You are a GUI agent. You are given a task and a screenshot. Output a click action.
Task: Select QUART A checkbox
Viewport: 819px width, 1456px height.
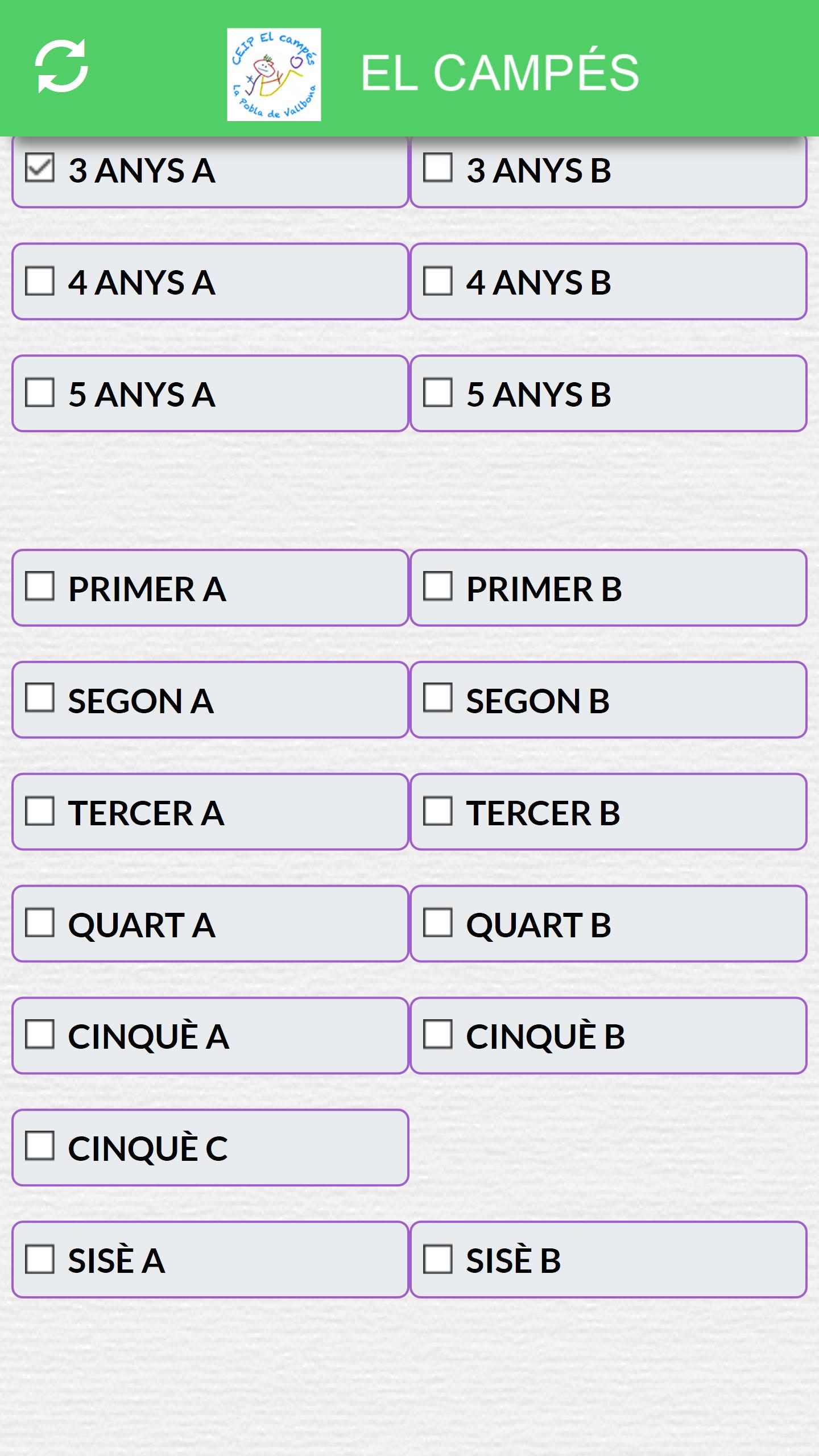coord(40,923)
